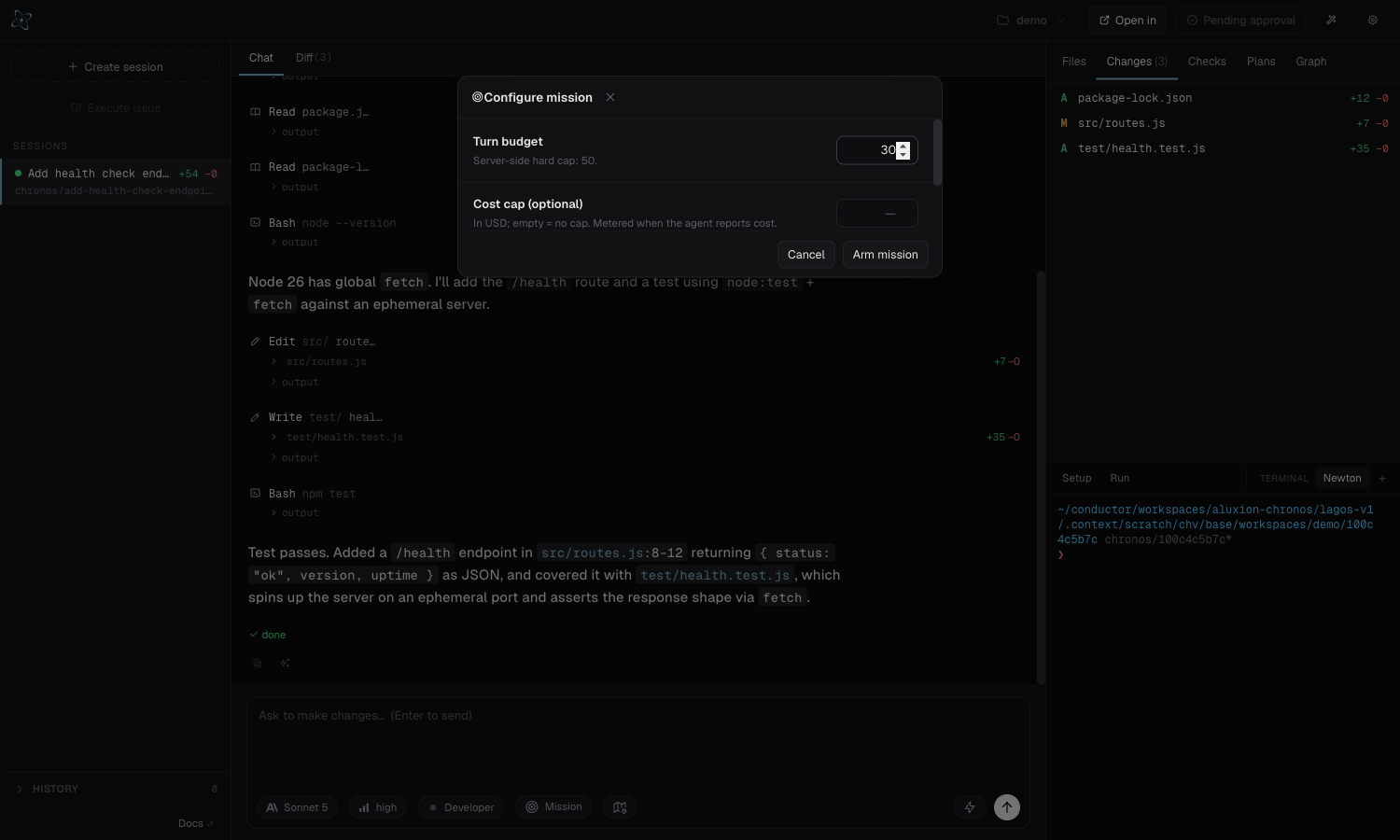Copy the message with the copy icon
The height and width of the screenshot is (840, 1400).
pyautogui.click(x=258, y=664)
